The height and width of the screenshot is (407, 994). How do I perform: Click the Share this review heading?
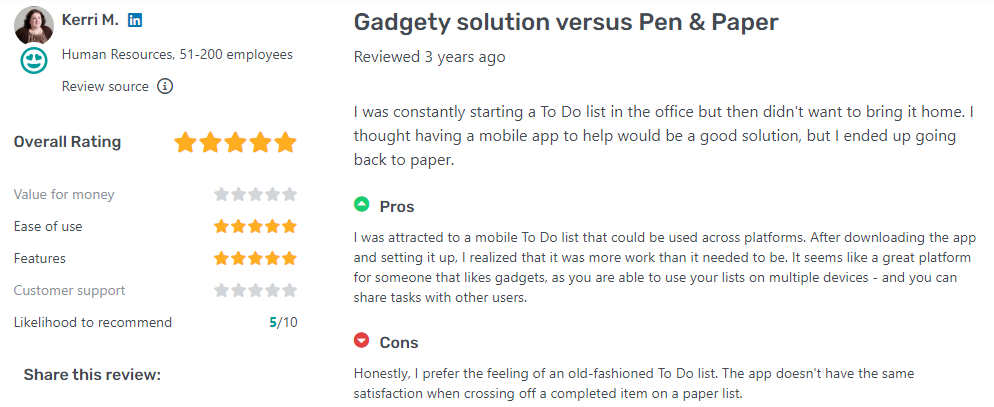click(92, 375)
